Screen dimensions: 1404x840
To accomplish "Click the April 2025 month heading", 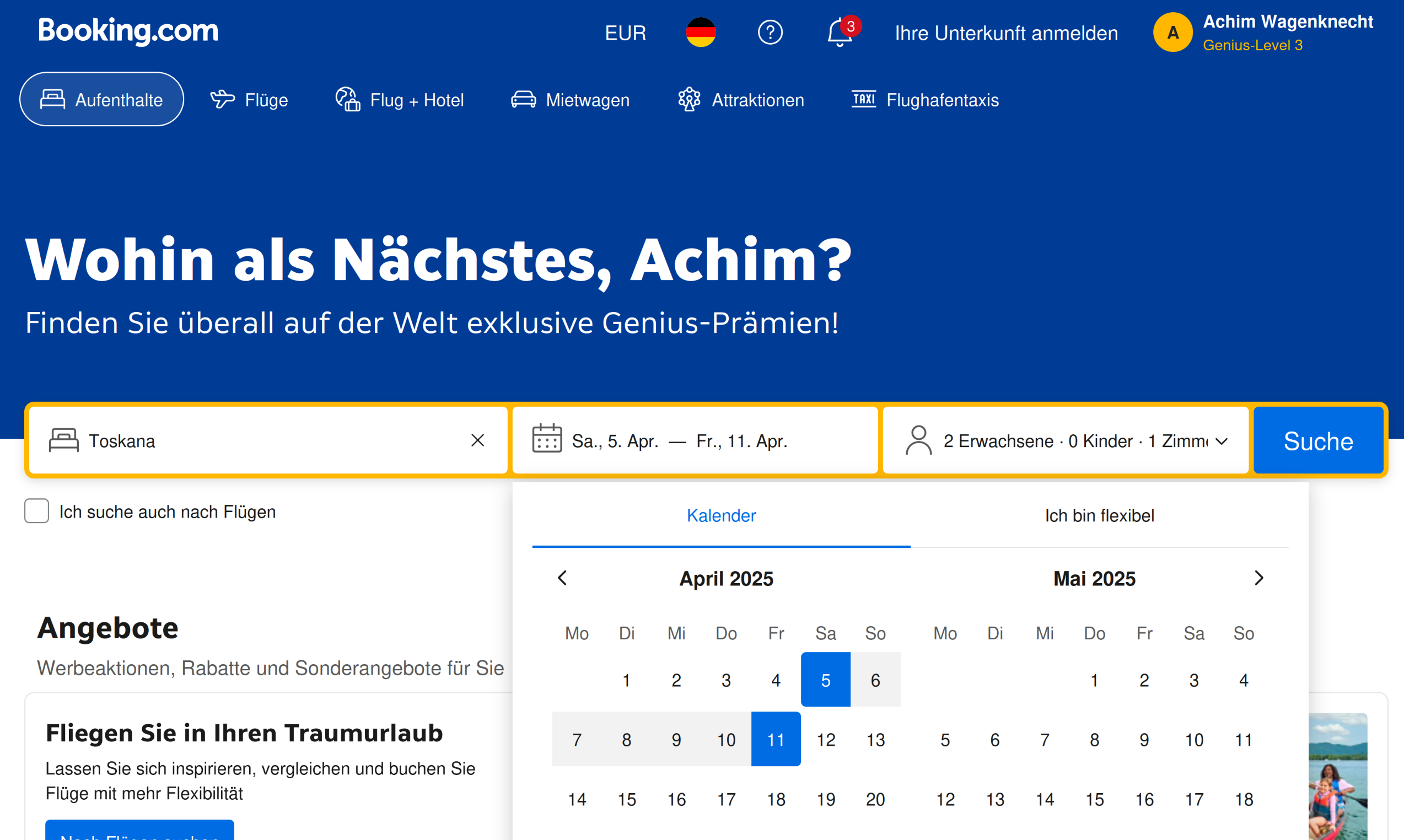I will [x=726, y=578].
